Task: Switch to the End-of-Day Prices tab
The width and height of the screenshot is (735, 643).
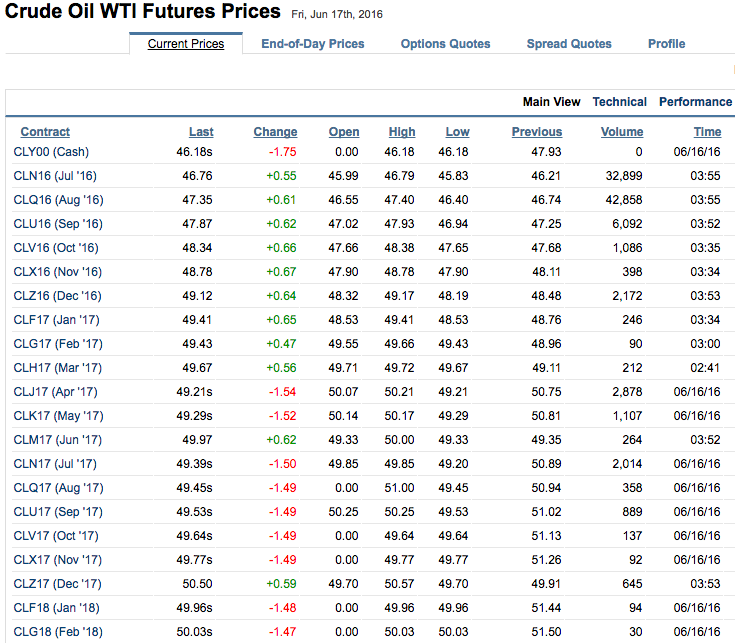Action: pos(312,44)
